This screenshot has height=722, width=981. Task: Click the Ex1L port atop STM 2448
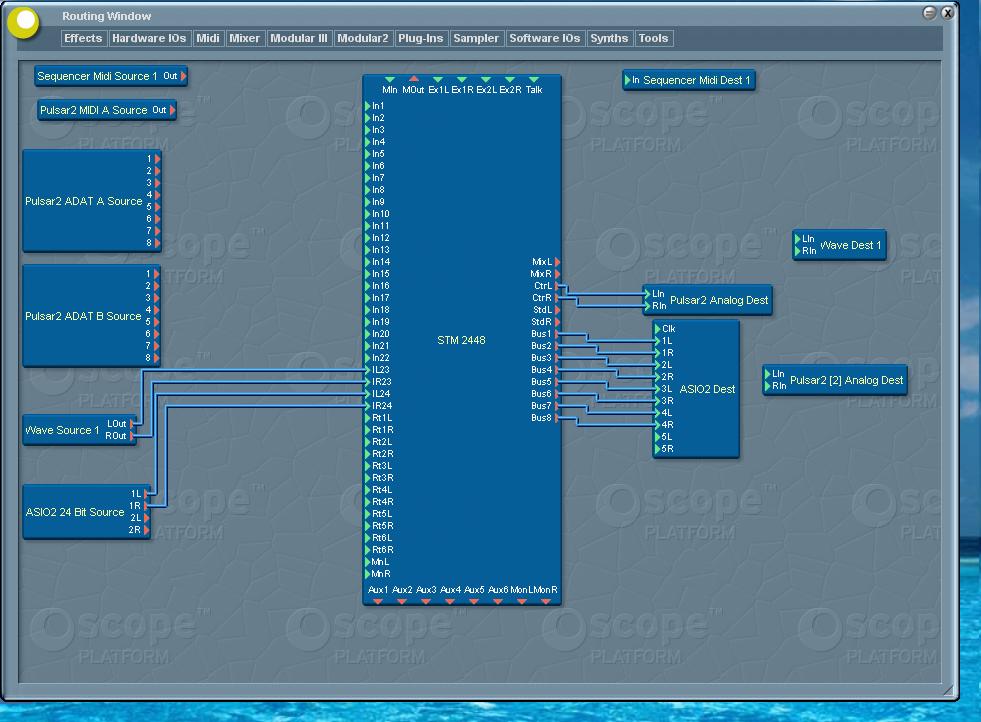(438, 79)
